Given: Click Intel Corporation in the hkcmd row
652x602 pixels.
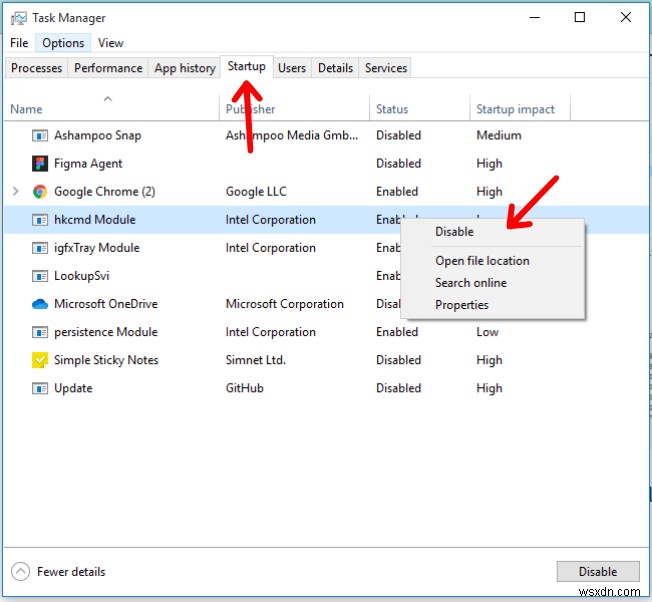Looking at the screenshot, I should point(270,220).
